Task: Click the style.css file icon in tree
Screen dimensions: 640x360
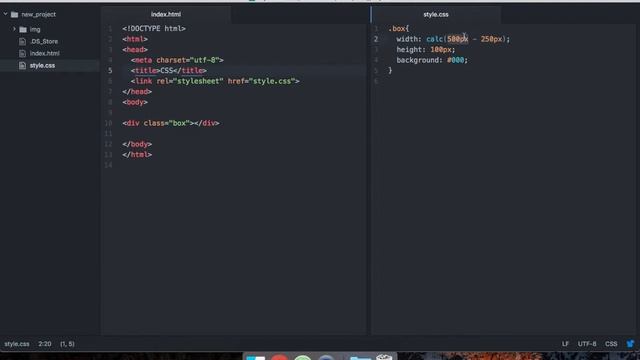Action: [x=22, y=66]
